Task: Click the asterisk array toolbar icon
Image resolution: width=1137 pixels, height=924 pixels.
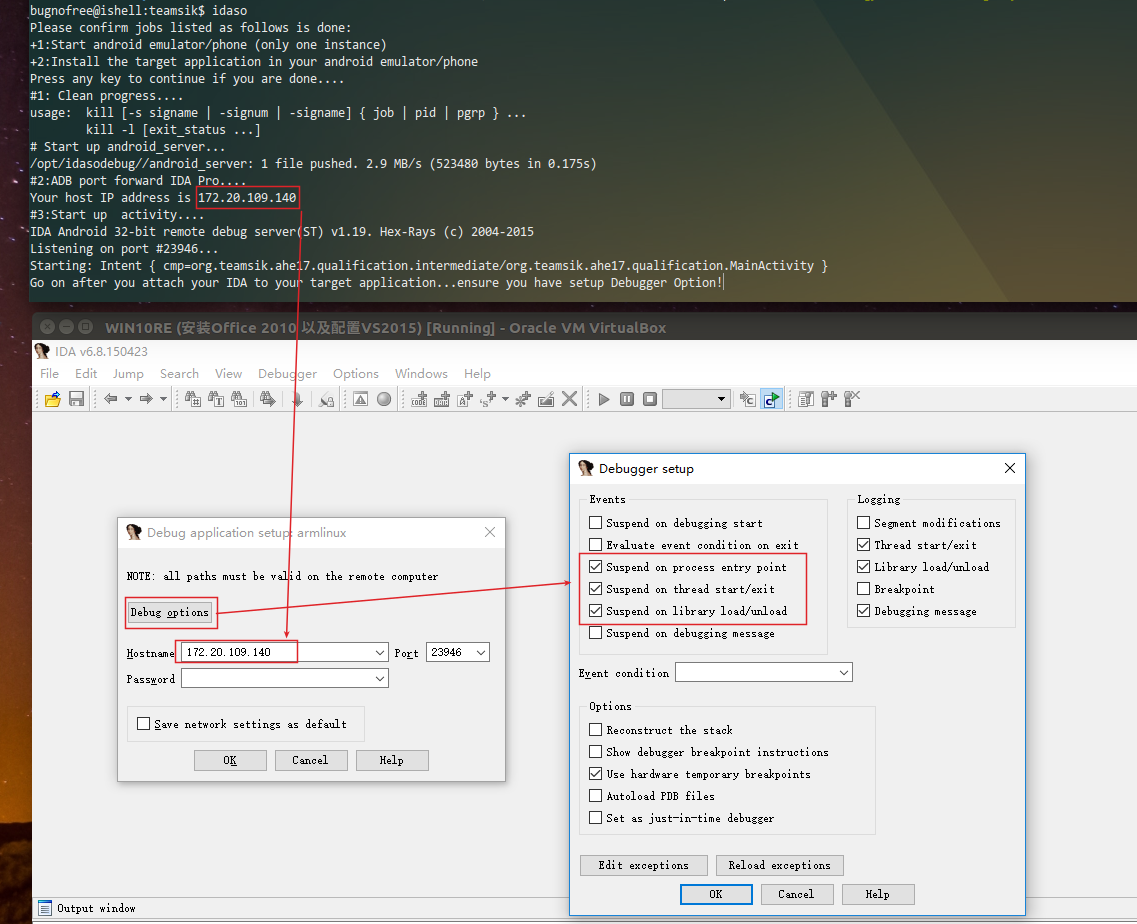Action: 522,399
